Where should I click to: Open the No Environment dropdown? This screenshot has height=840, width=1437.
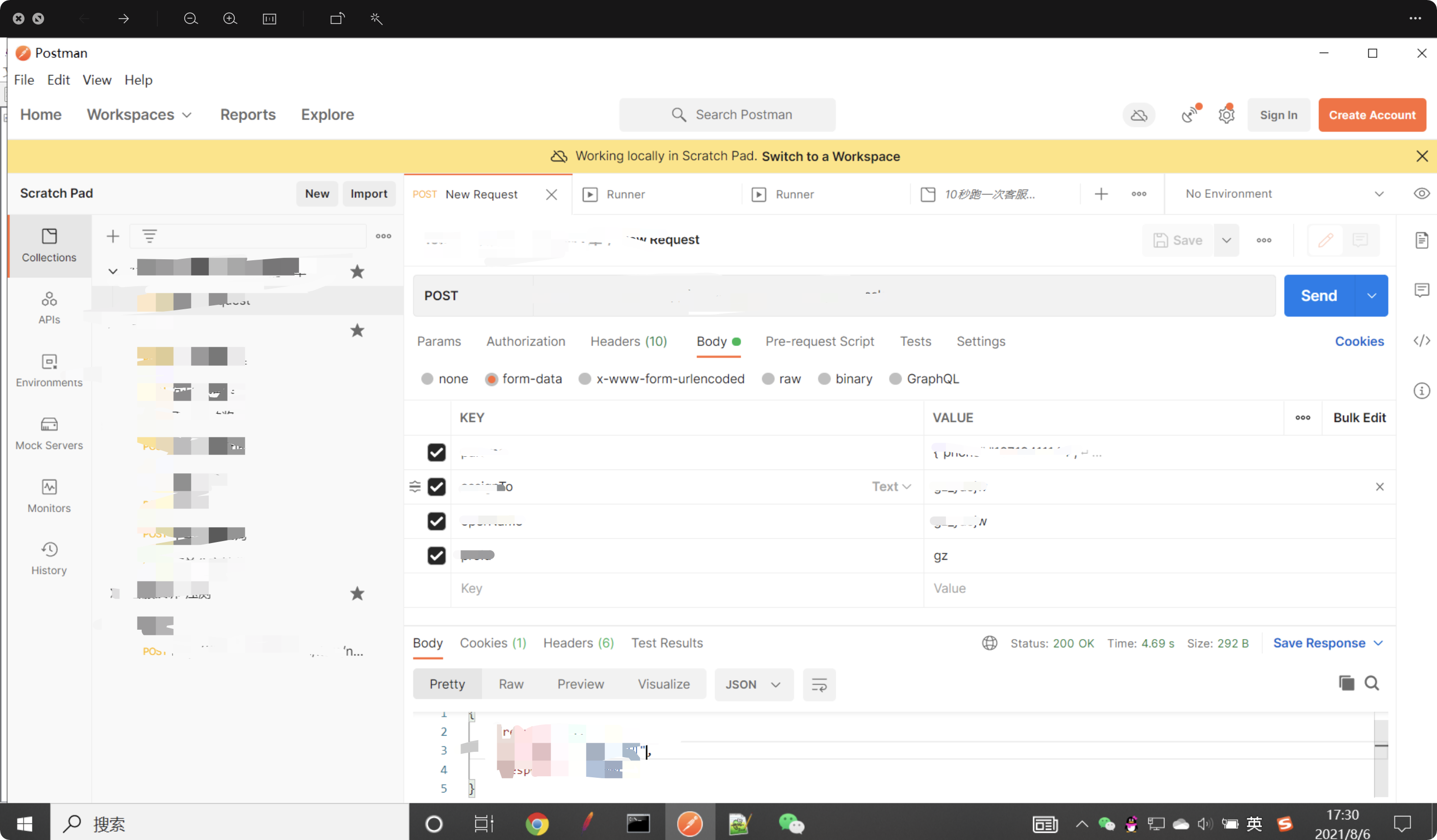tap(1285, 194)
